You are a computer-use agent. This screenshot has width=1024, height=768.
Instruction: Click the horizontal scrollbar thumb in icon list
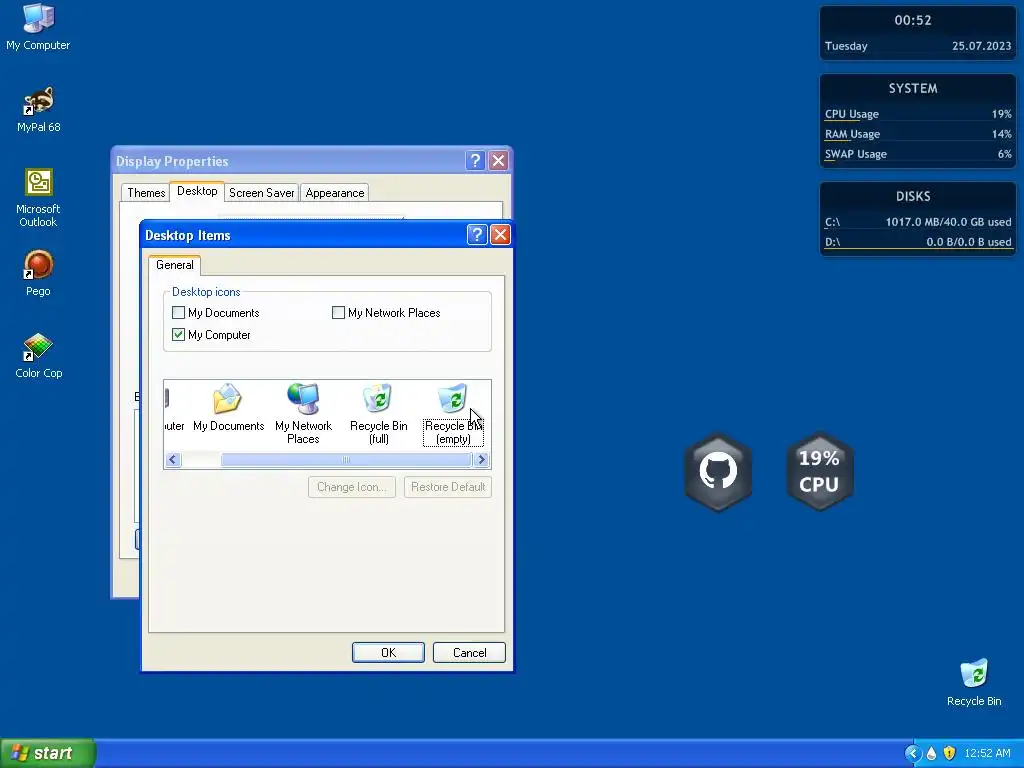pyautogui.click(x=346, y=460)
